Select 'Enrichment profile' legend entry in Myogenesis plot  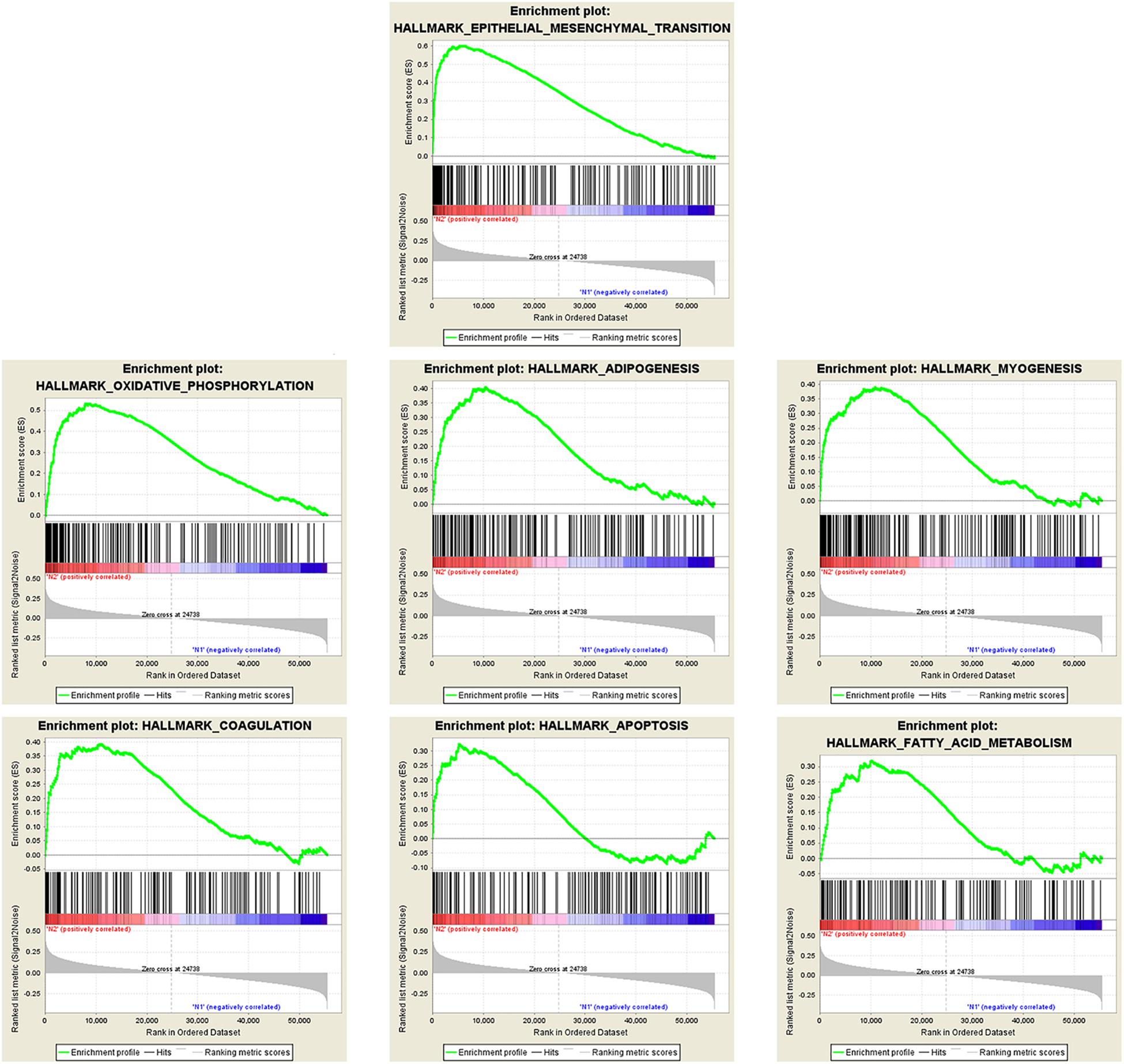click(874, 696)
